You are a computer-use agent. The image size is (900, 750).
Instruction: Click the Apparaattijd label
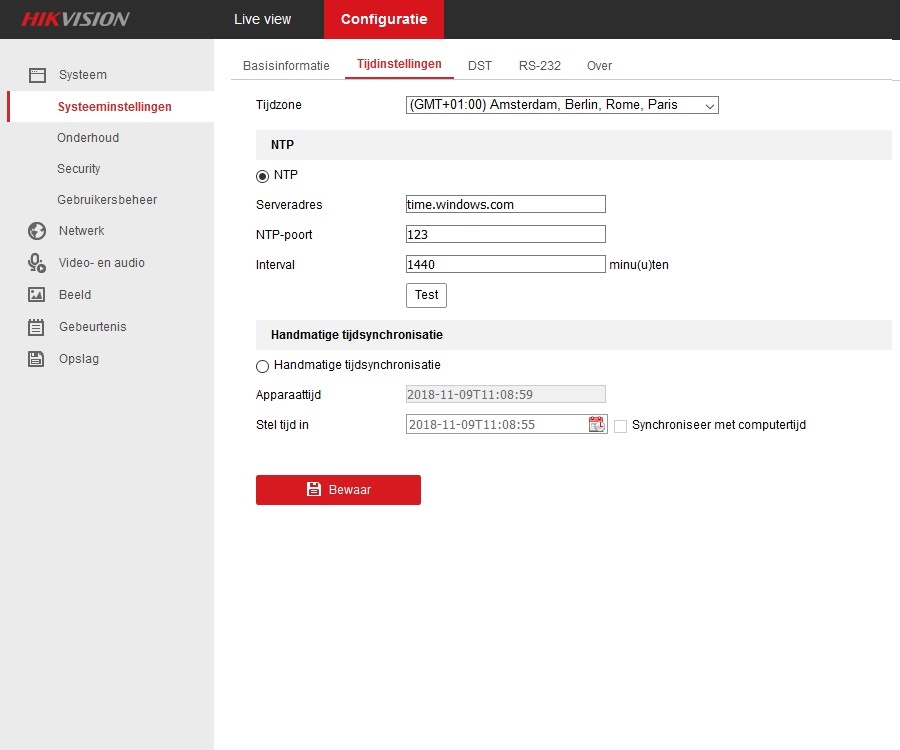(x=288, y=395)
